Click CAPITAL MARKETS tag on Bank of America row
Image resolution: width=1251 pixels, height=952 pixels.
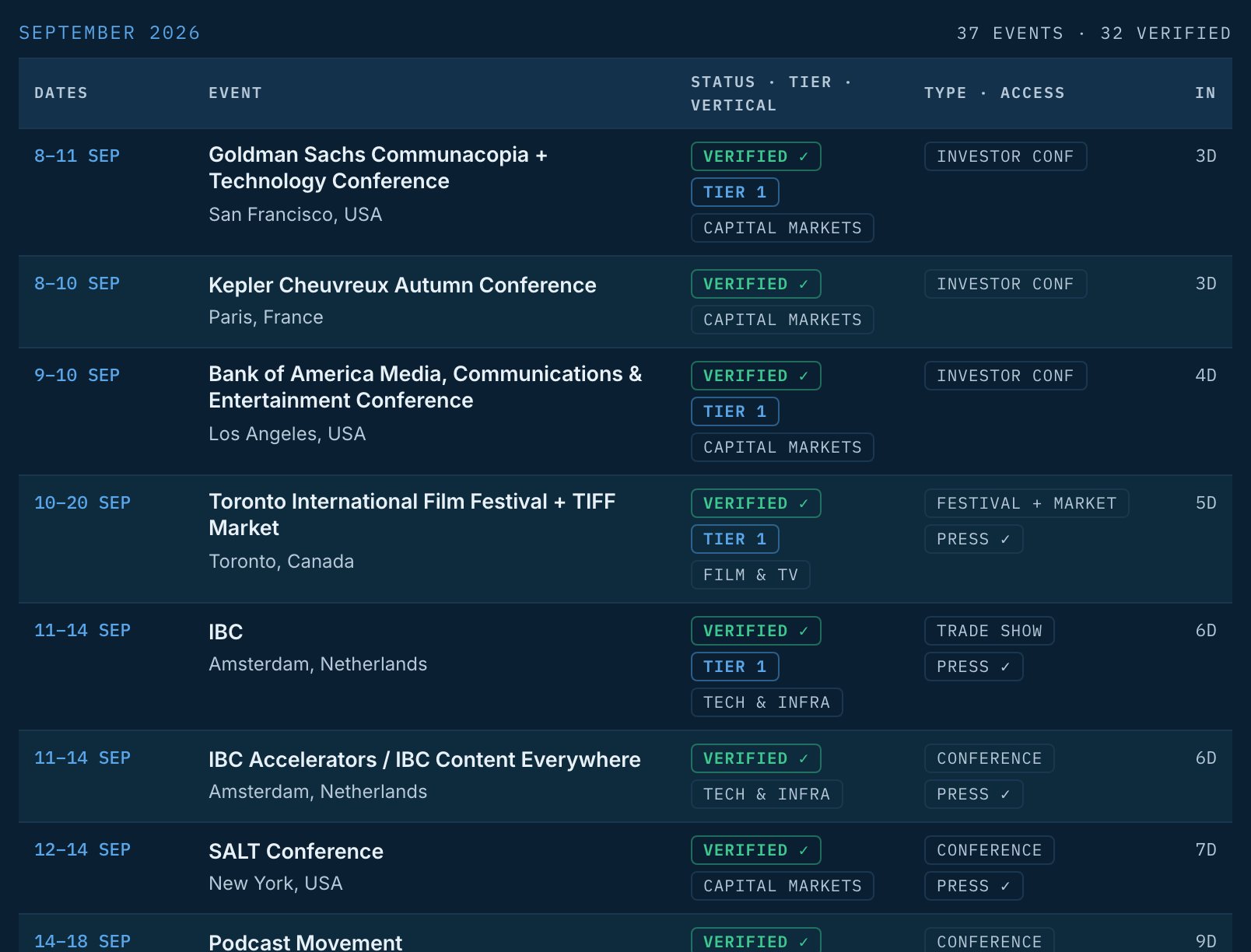(x=783, y=447)
